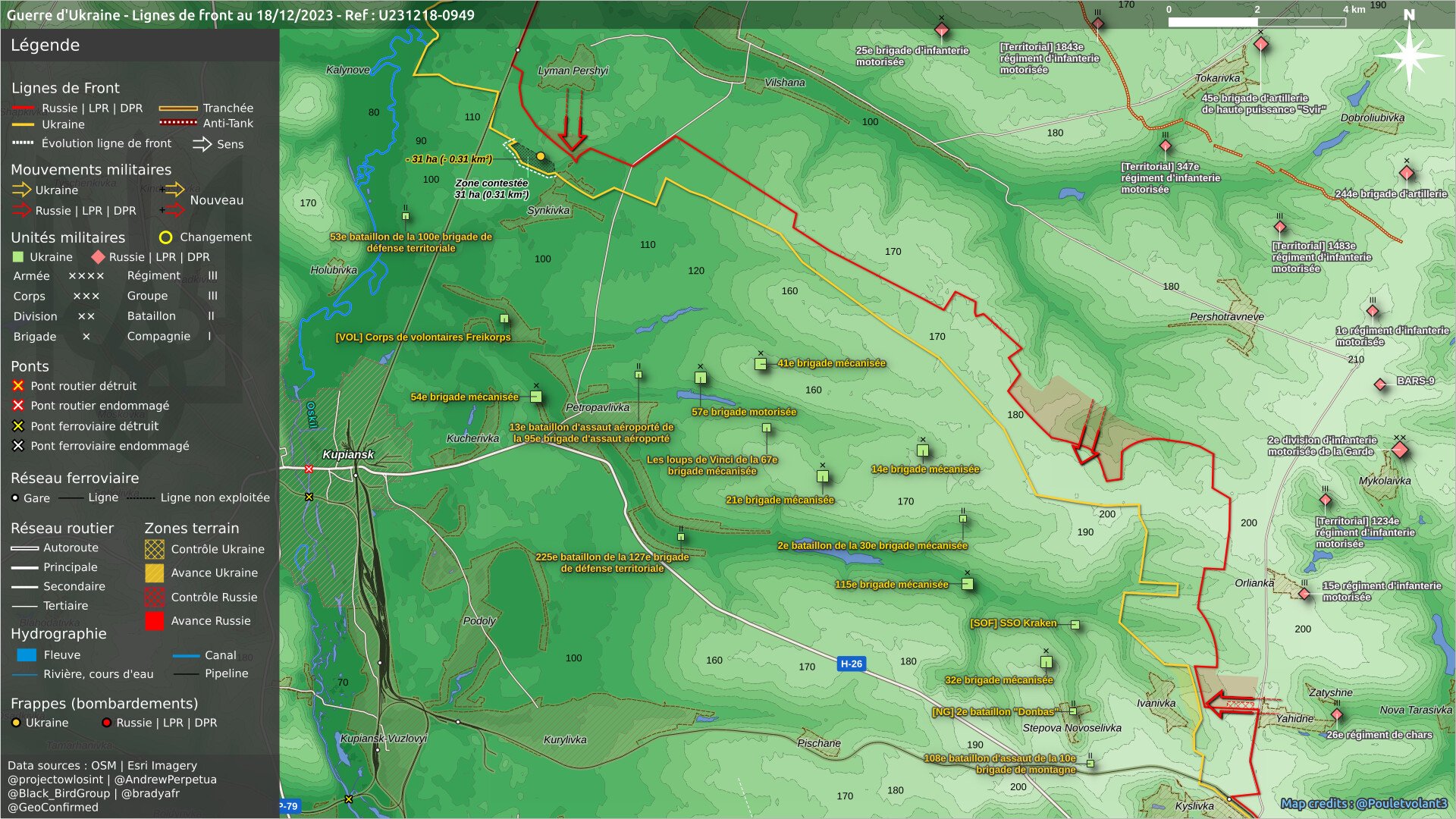
Task: Click the 45e brigade d'artillerie "Svir" diamond marker
Action: [x=1261, y=45]
